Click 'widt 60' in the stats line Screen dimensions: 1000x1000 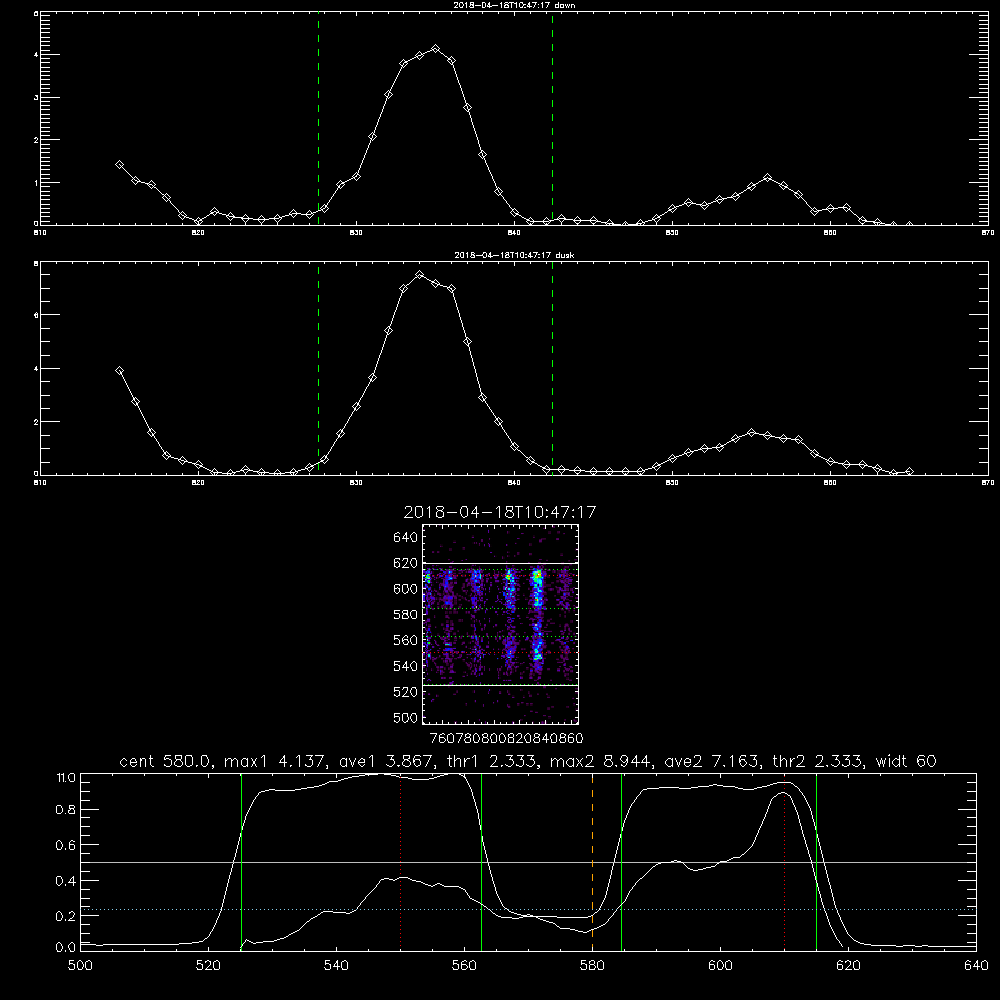(x=906, y=761)
